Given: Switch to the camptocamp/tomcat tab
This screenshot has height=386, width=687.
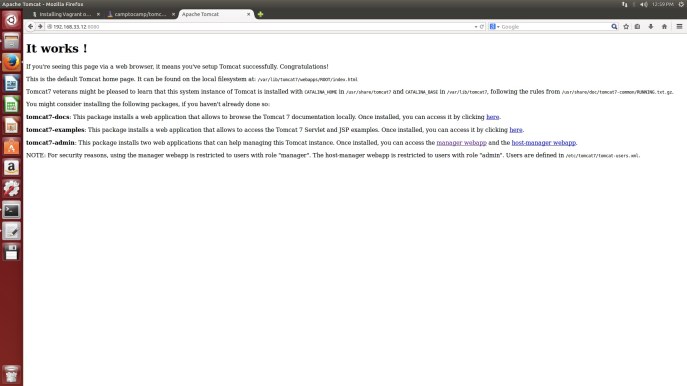Looking at the screenshot, I should pos(140,14).
